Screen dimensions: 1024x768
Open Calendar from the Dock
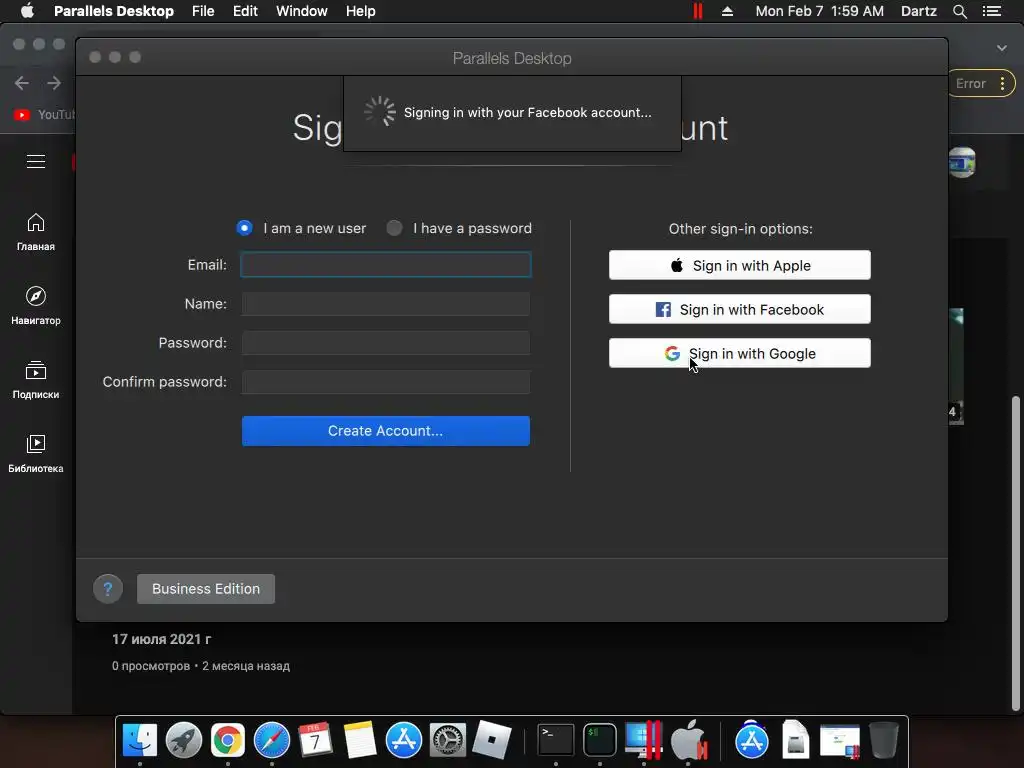[x=315, y=740]
